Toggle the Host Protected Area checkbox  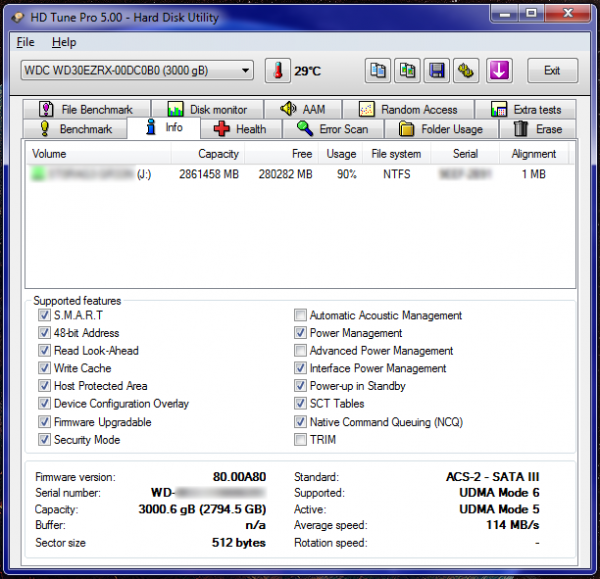pyautogui.click(x=44, y=386)
